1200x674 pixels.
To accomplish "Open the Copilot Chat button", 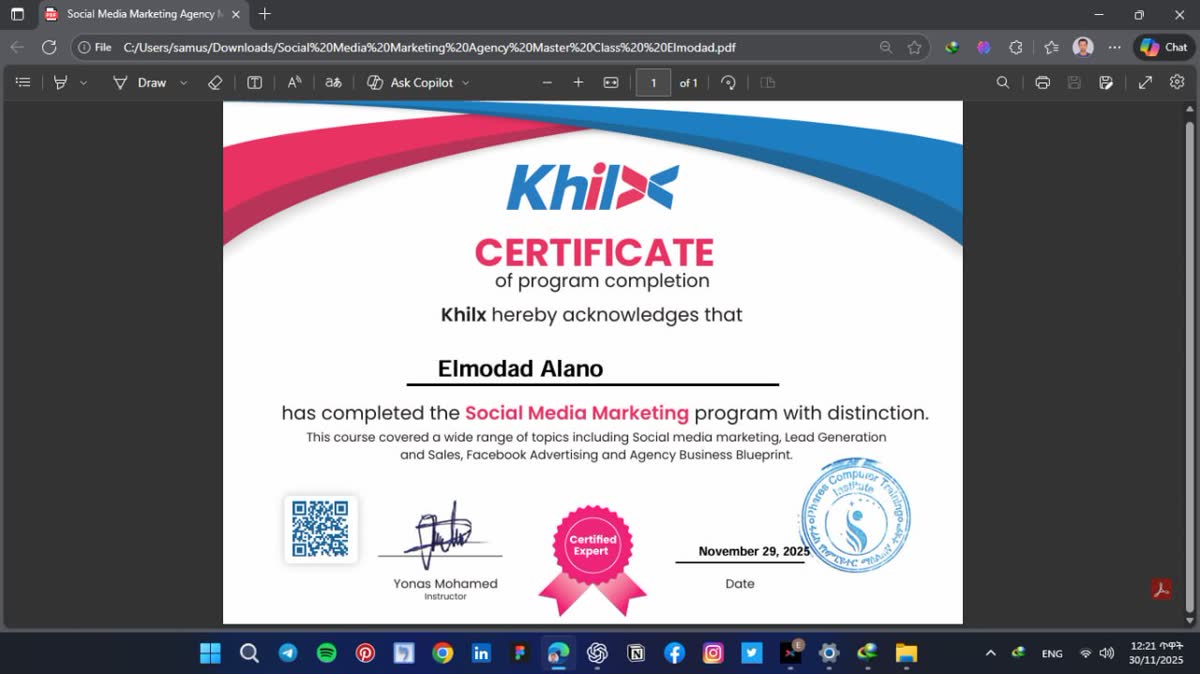I will (x=1164, y=47).
